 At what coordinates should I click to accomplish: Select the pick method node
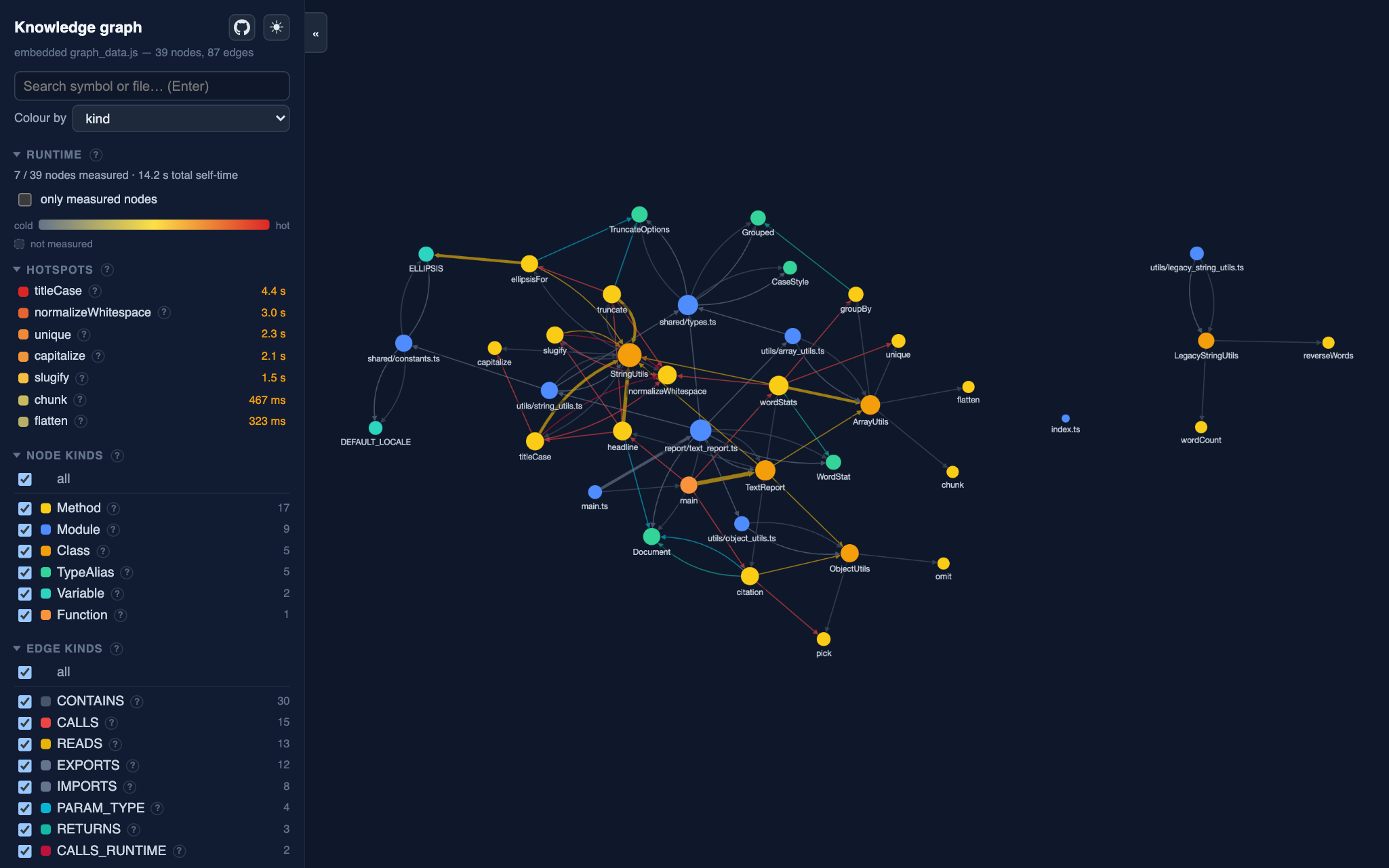click(x=824, y=639)
